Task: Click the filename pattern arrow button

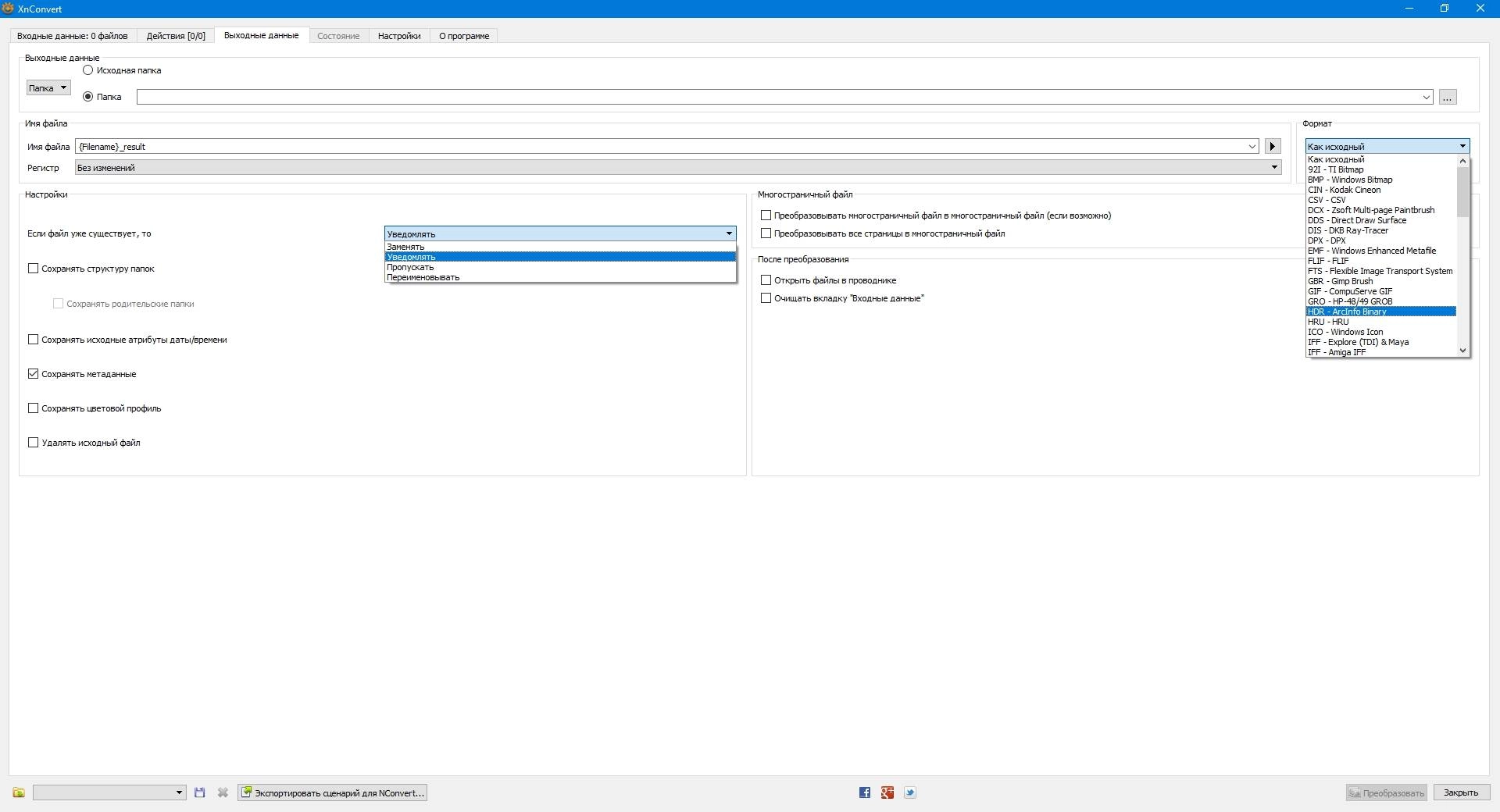Action: click(x=1273, y=146)
